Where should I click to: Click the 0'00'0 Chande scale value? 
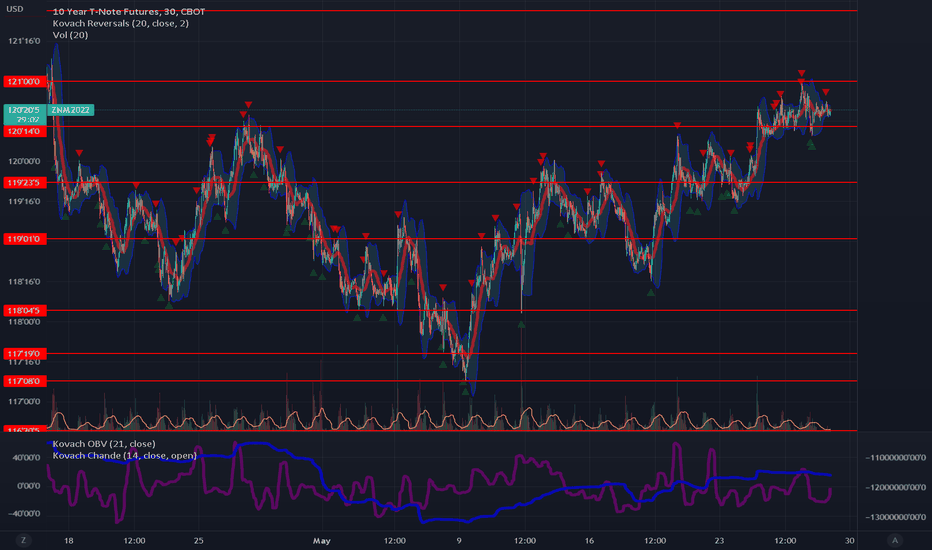click(29, 486)
